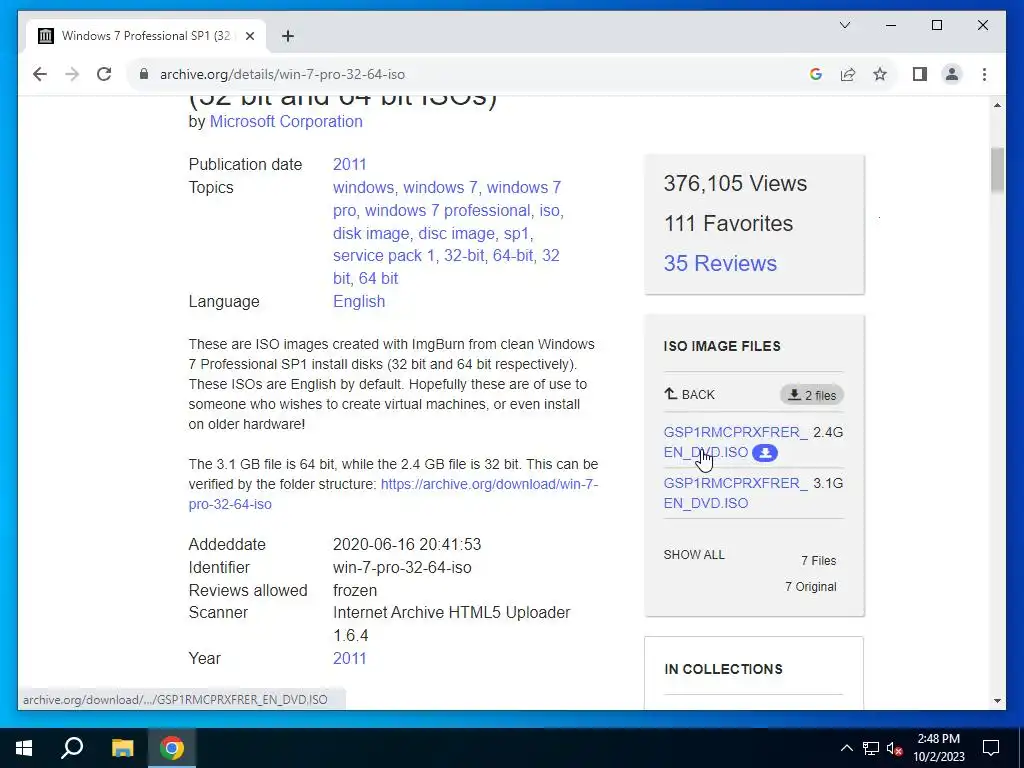
Task: Select the Windows 7 Professional SP1 tab
Action: 146,36
